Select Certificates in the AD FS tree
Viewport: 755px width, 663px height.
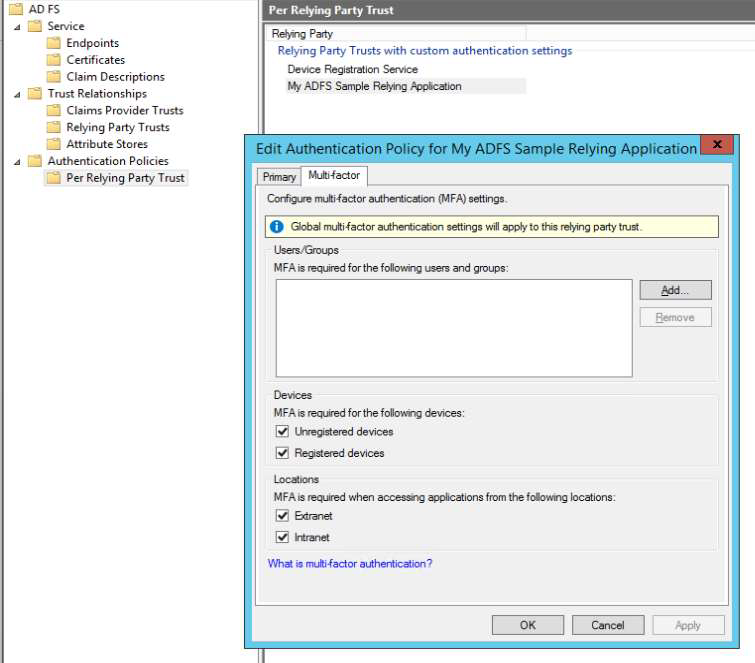coord(96,60)
